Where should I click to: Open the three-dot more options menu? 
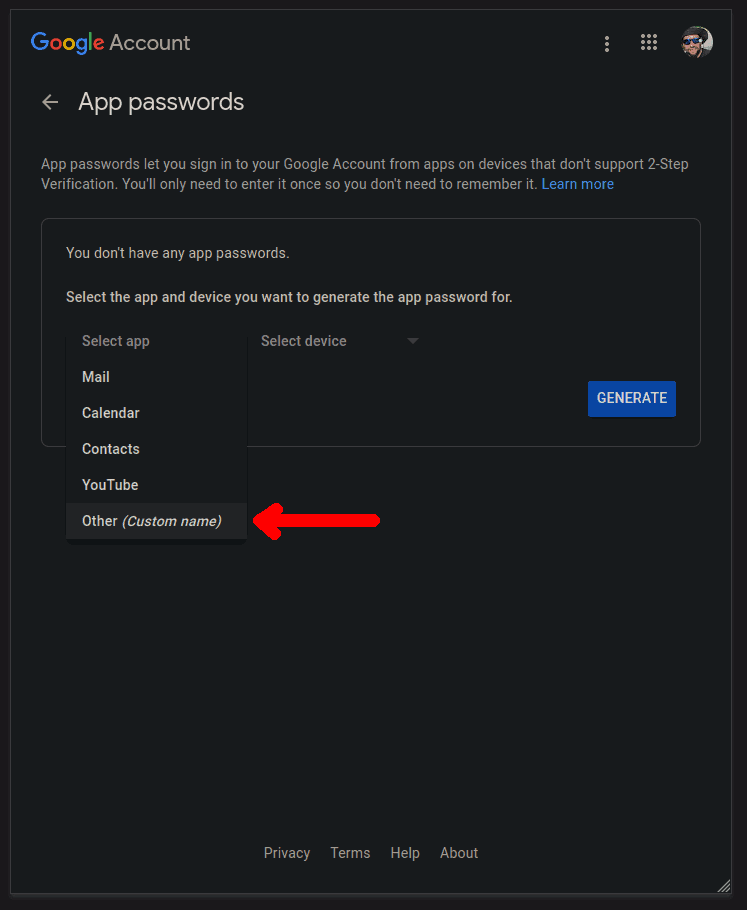click(607, 44)
